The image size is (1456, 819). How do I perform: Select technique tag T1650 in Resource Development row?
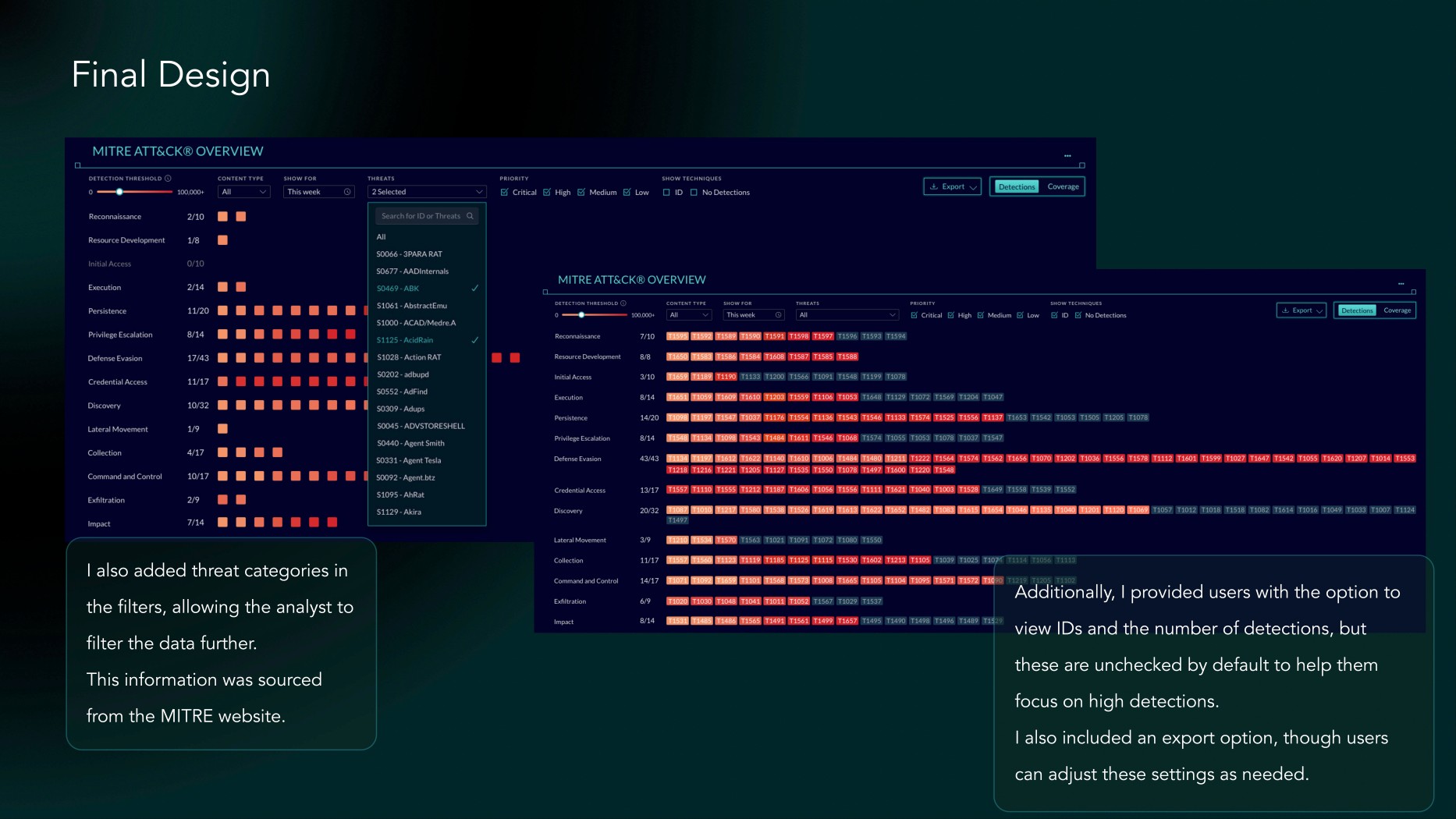(677, 356)
